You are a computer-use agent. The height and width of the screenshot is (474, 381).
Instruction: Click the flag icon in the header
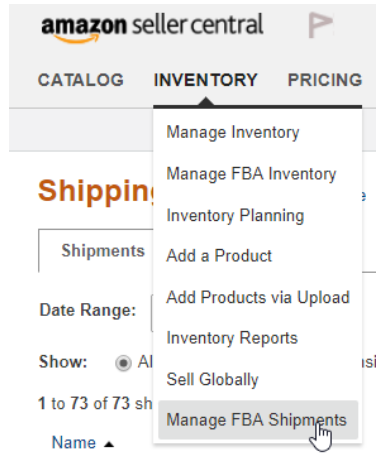tap(320, 25)
